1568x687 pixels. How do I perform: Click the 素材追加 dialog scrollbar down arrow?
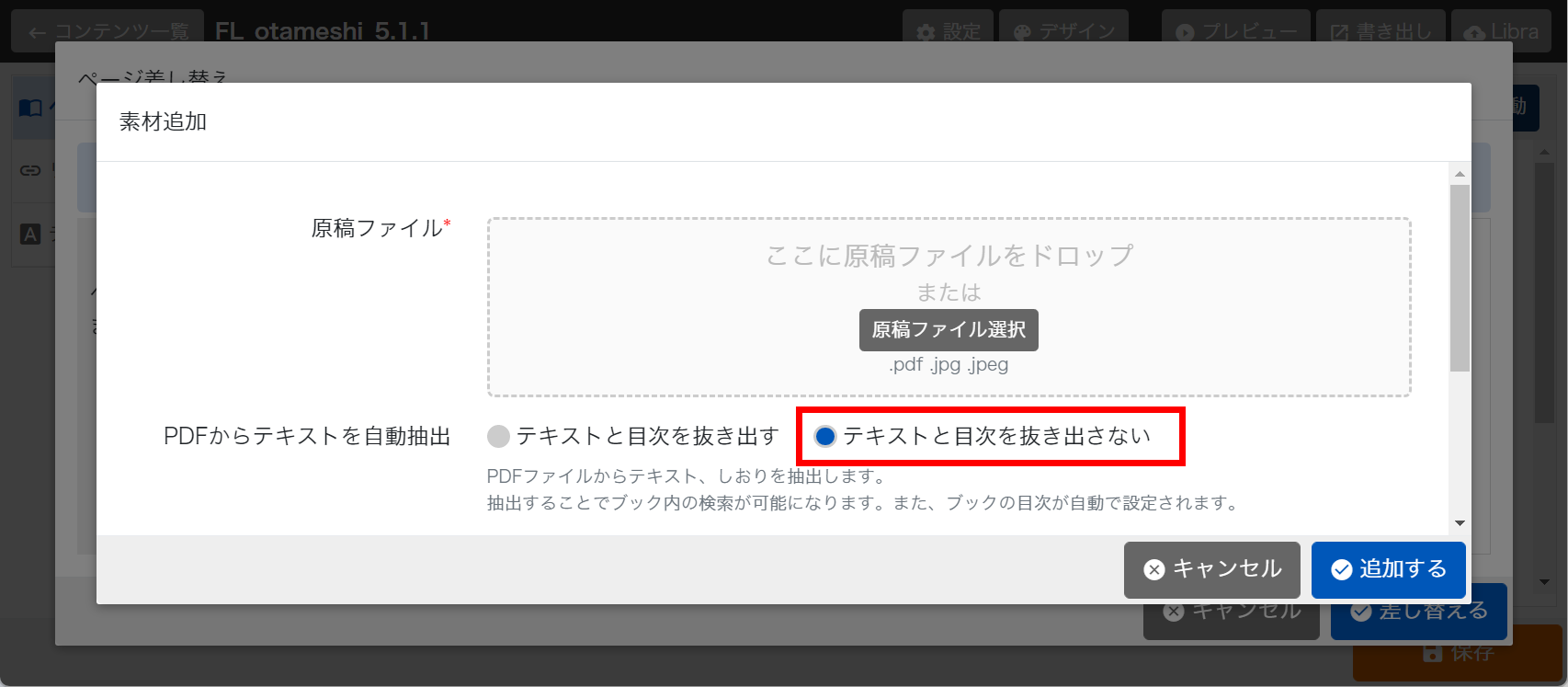pyautogui.click(x=1460, y=523)
